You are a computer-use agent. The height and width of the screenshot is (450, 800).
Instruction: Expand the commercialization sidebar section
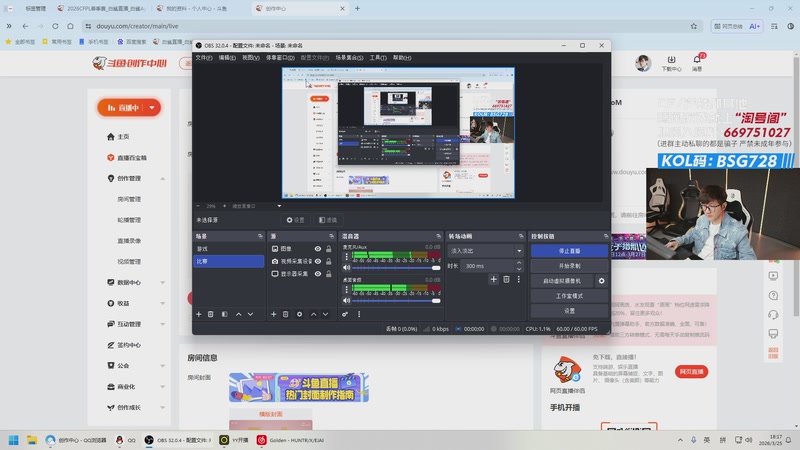[x=163, y=387]
